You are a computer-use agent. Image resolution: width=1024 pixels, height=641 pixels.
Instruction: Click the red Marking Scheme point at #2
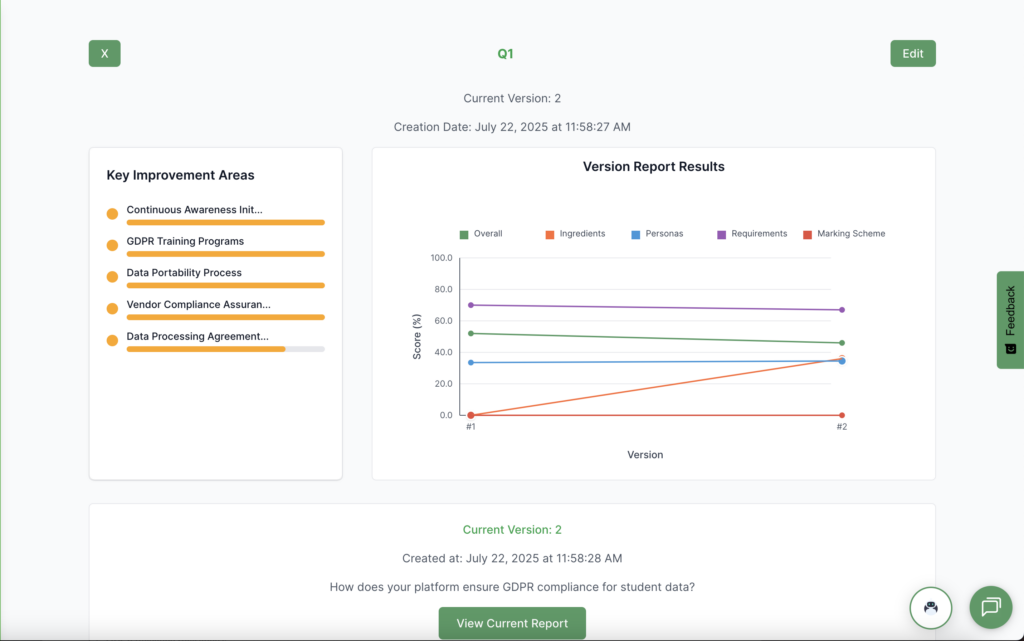pos(842,415)
